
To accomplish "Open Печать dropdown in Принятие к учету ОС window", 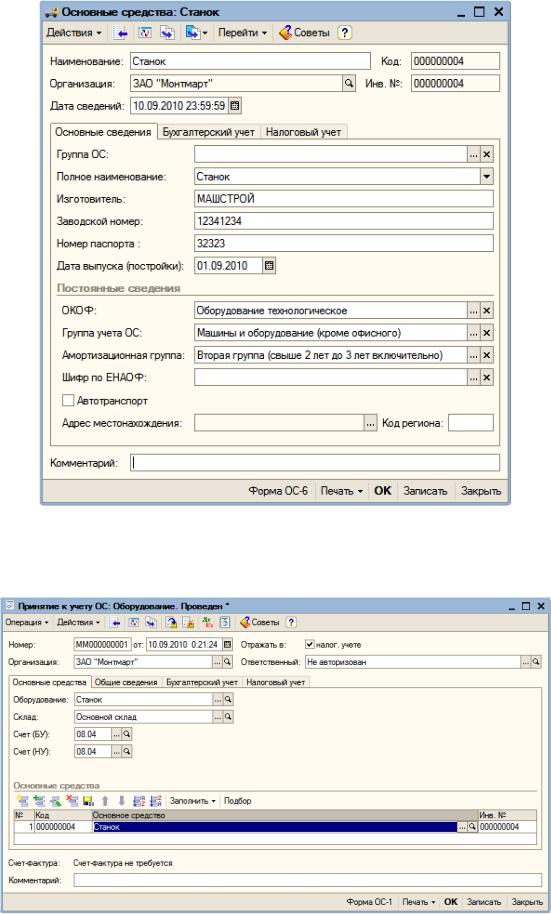I will tap(418, 902).
